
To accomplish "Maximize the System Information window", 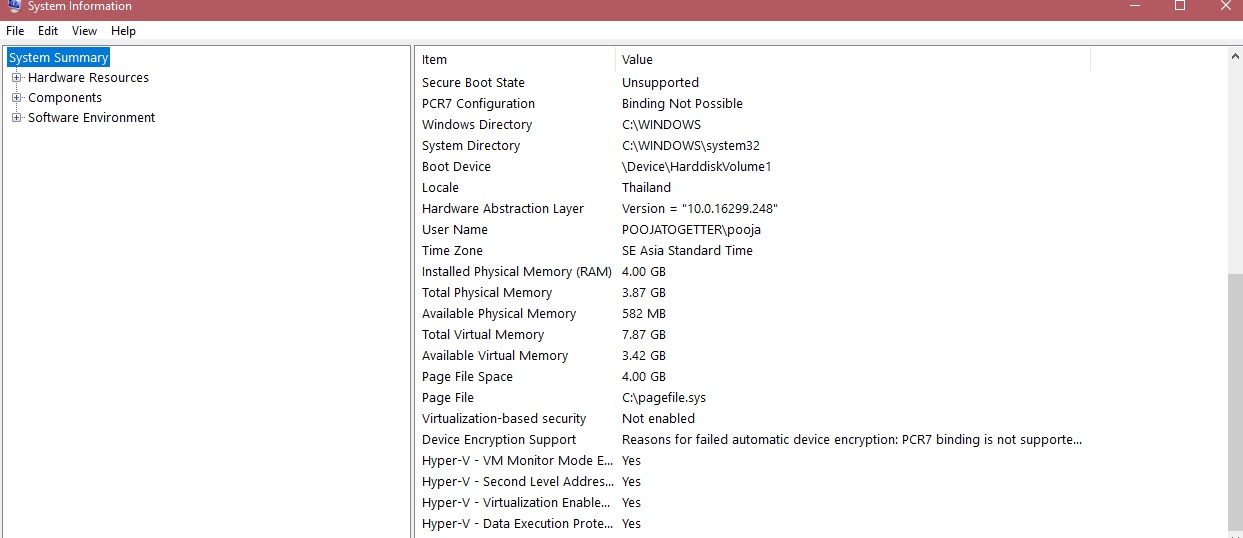I will pos(1180,6).
